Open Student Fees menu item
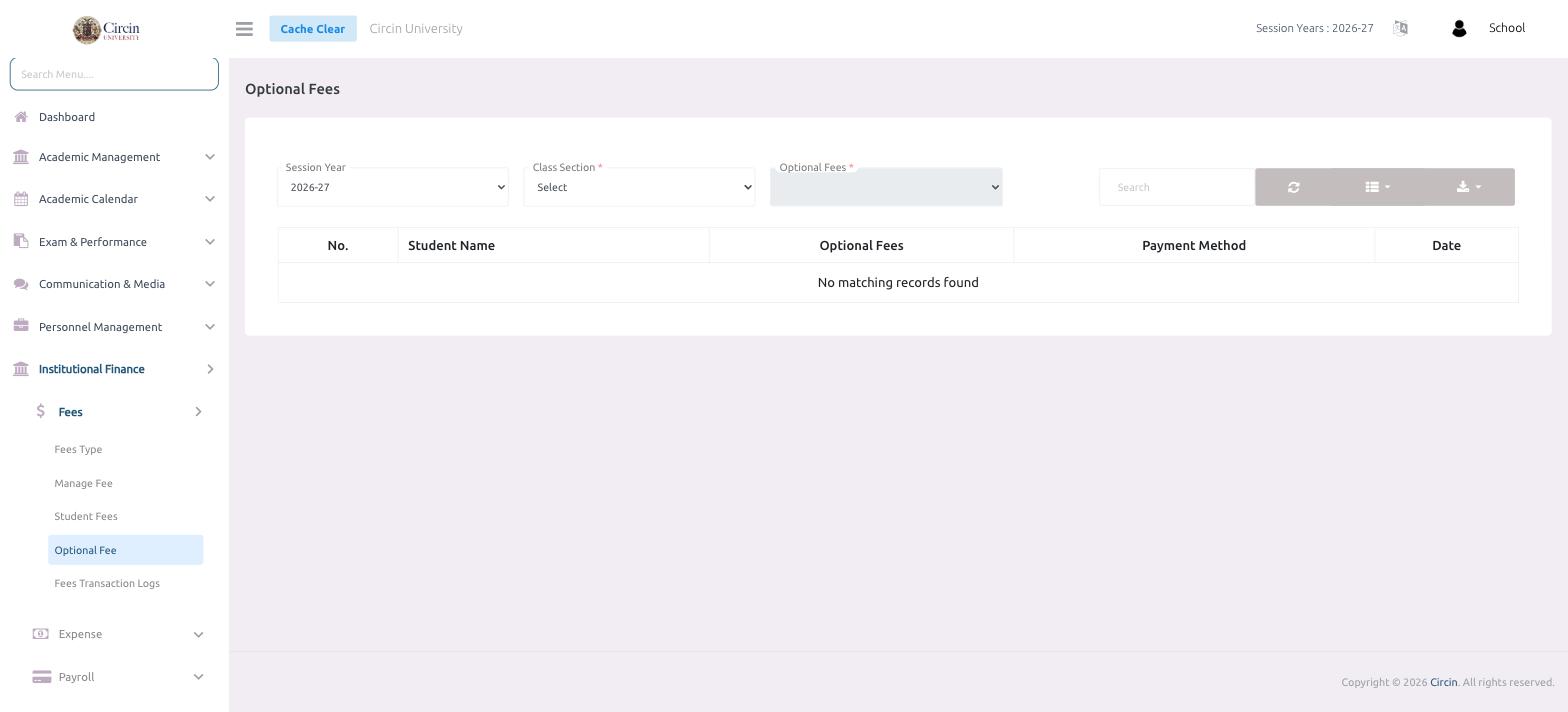The image size is (1568, 712). tap(86, 516)
